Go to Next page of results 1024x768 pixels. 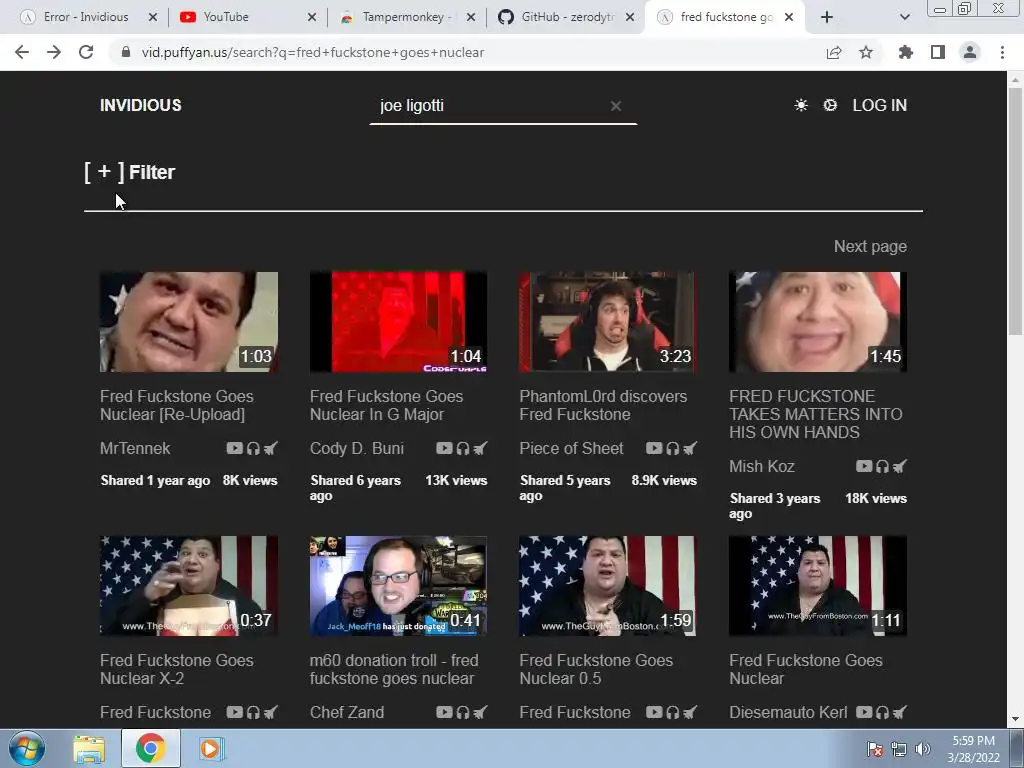(870, 246)
